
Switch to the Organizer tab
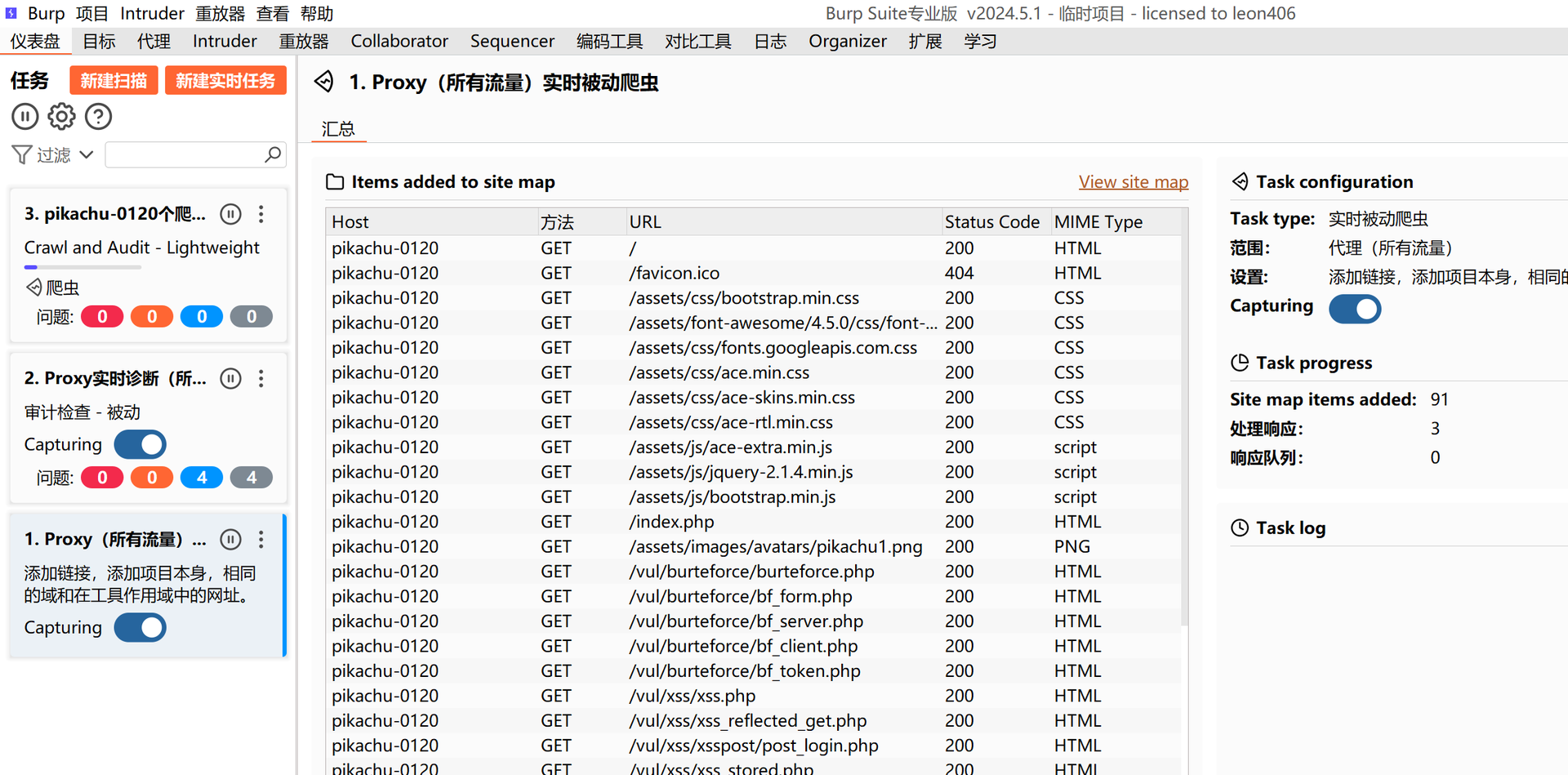coord(848,41)
